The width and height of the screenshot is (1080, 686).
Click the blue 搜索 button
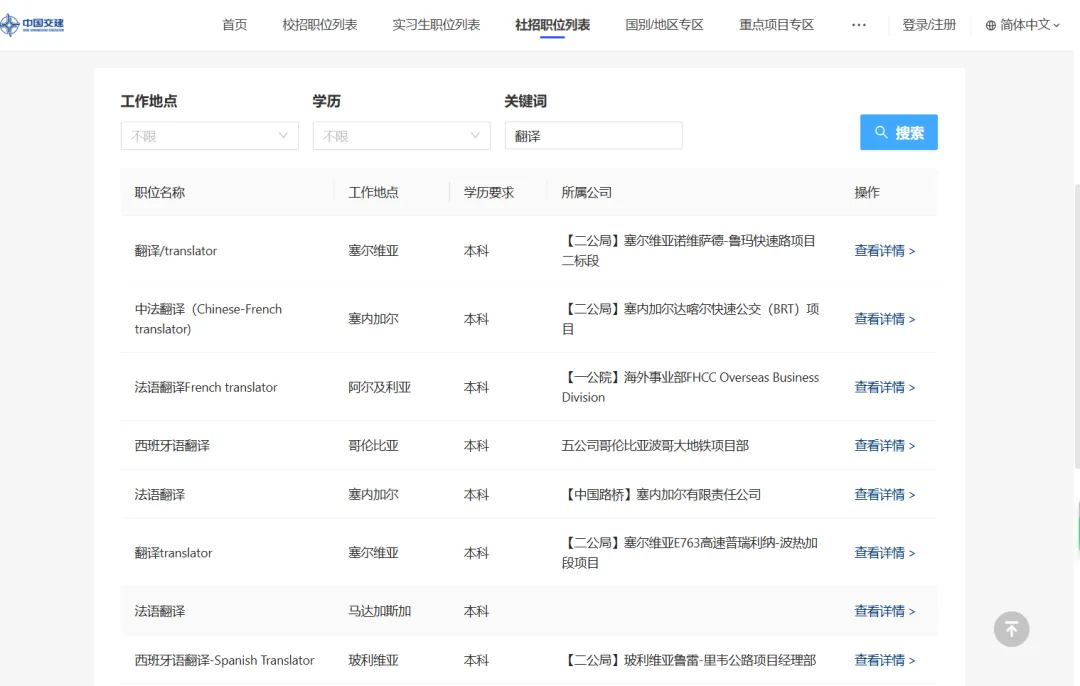click(x=899, y=132)
